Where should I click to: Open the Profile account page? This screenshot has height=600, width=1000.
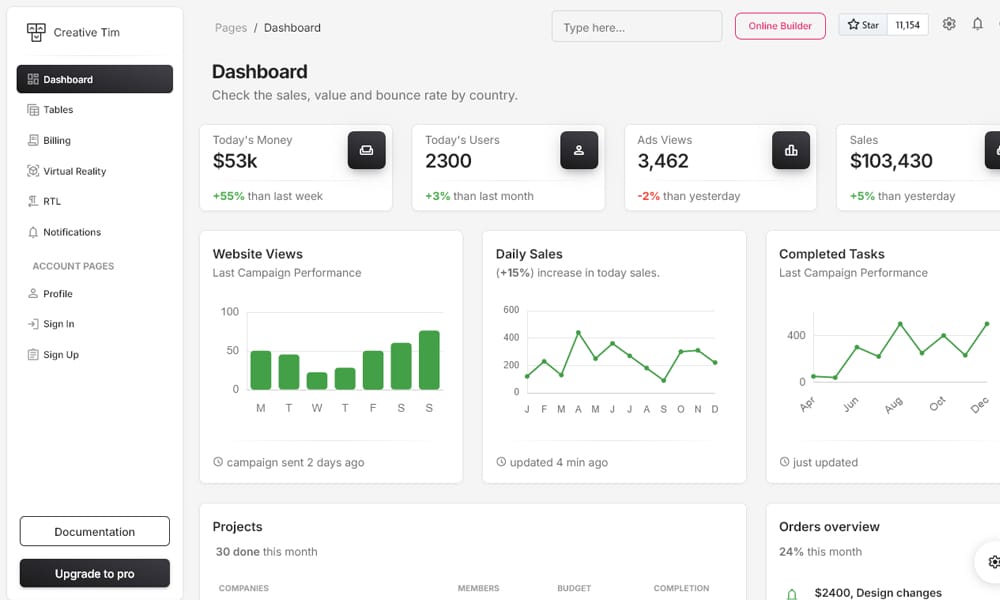click(x=56, y=293)
